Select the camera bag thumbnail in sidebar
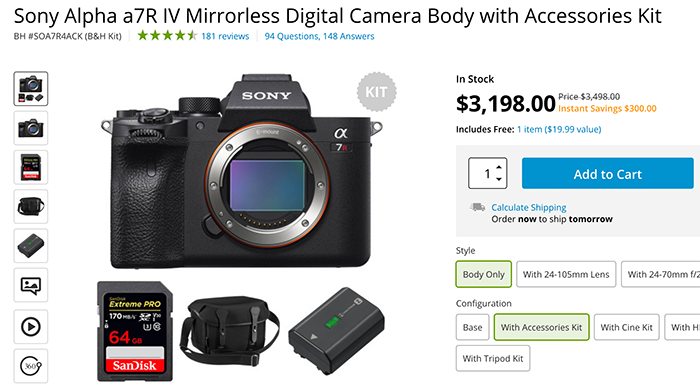The height and width of the screenshot is (385, 700). point(31,206)
